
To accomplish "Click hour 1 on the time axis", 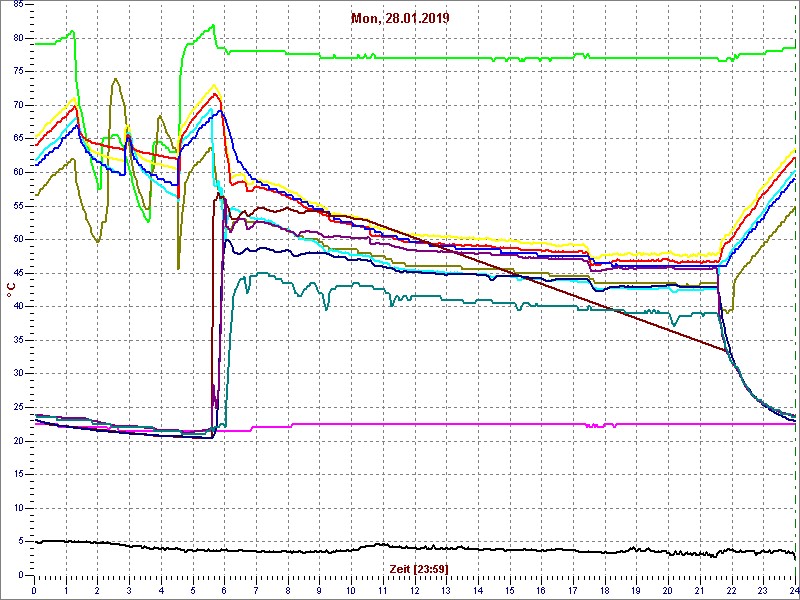I will coord(66,590).
